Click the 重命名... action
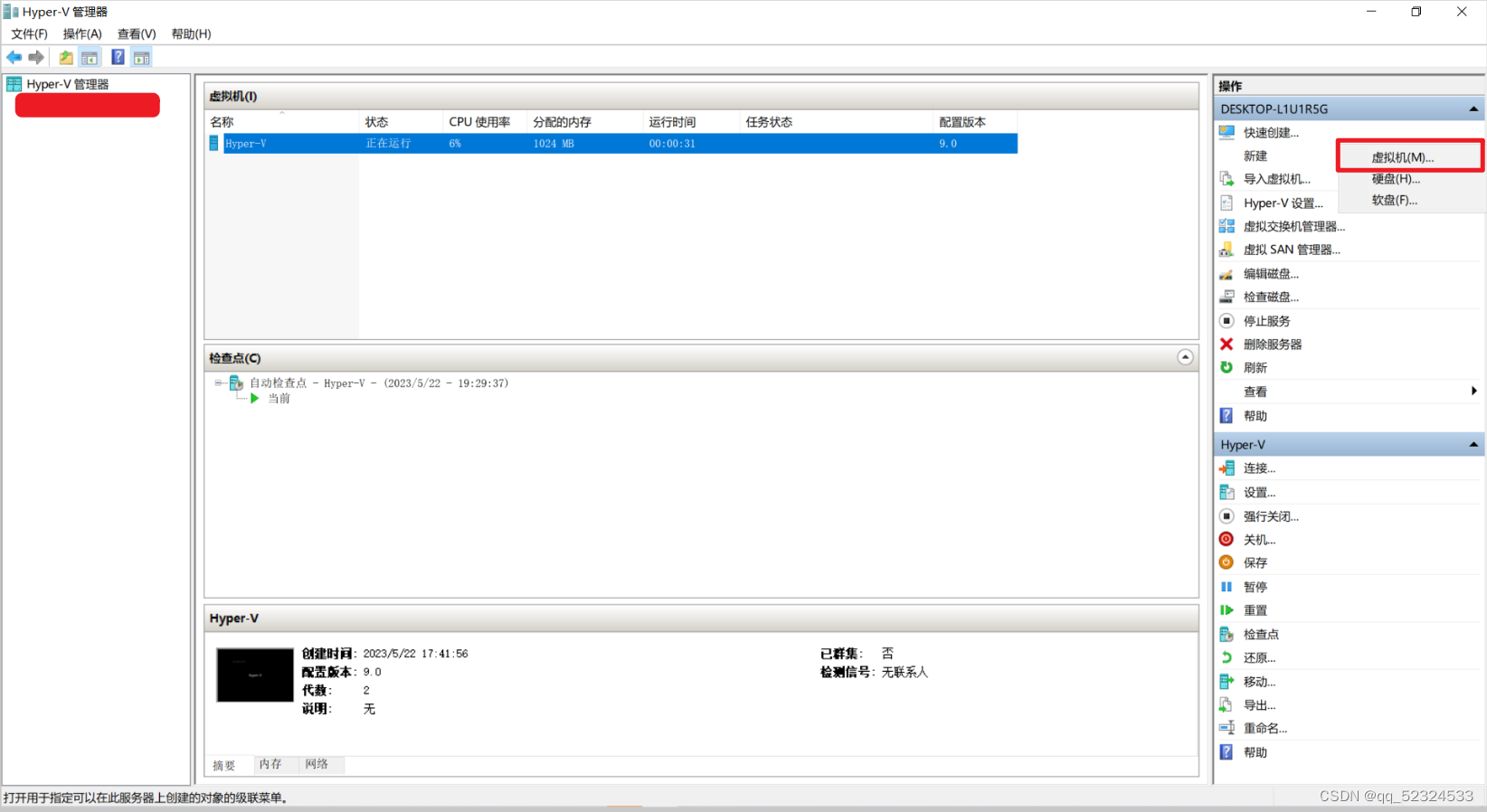 pos(1265,728)
